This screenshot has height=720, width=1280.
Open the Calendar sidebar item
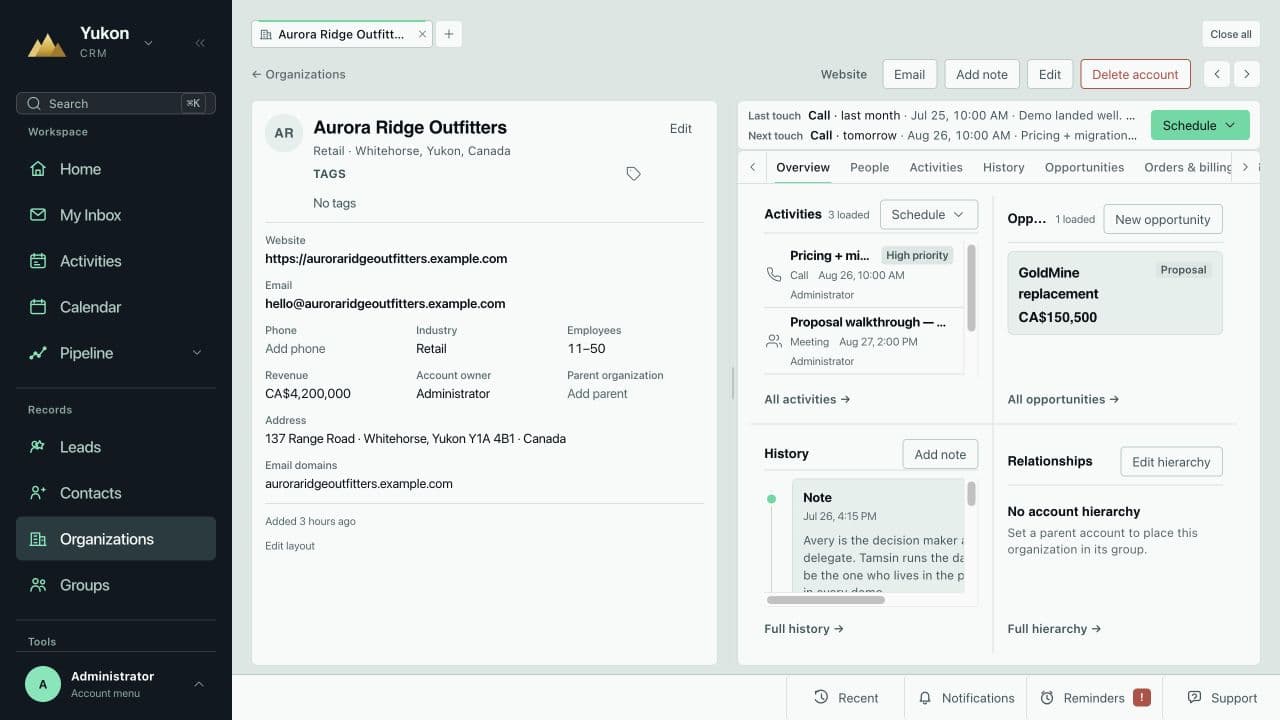pyautogui.click(x=116, y=307)
